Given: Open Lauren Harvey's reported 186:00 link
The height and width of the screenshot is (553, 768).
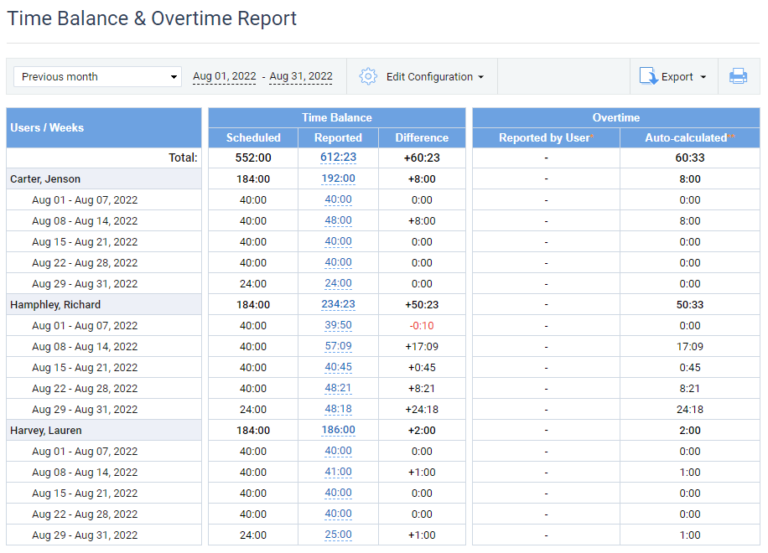Looking at the screenshot, I should pyautogui.click(x=338, y=431).
